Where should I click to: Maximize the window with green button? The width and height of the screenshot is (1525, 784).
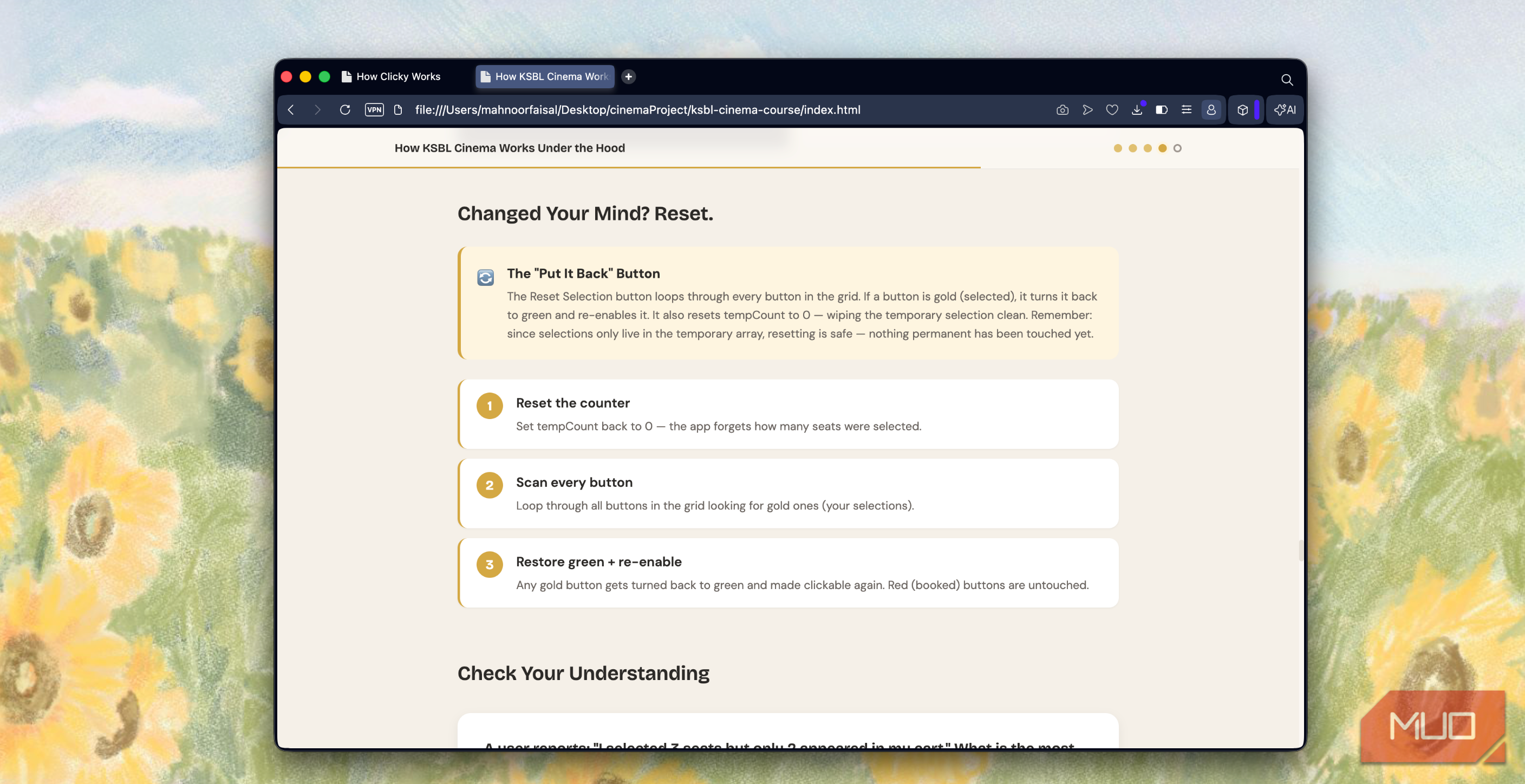point(324,76)
